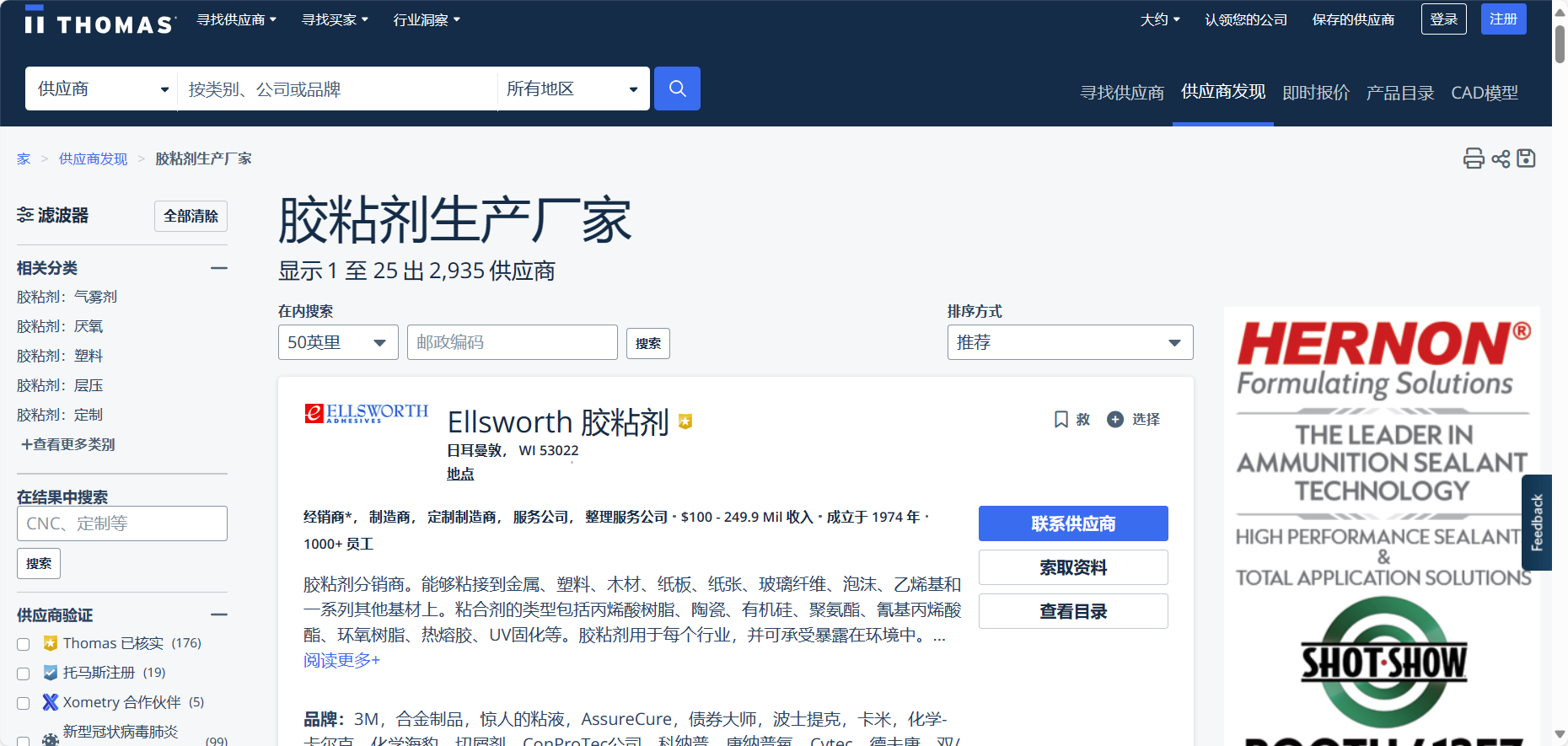The height and width of the screenshot is (746, 1568).
Task: Focus the 按类别、公司或品牌 search field
Action: (337, 89)
